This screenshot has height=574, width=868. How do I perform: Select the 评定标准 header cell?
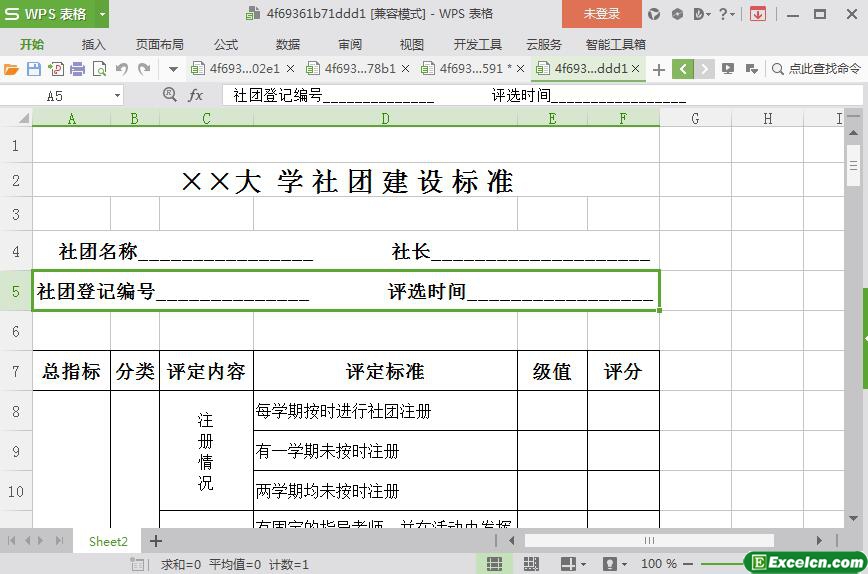pos(385,371)
